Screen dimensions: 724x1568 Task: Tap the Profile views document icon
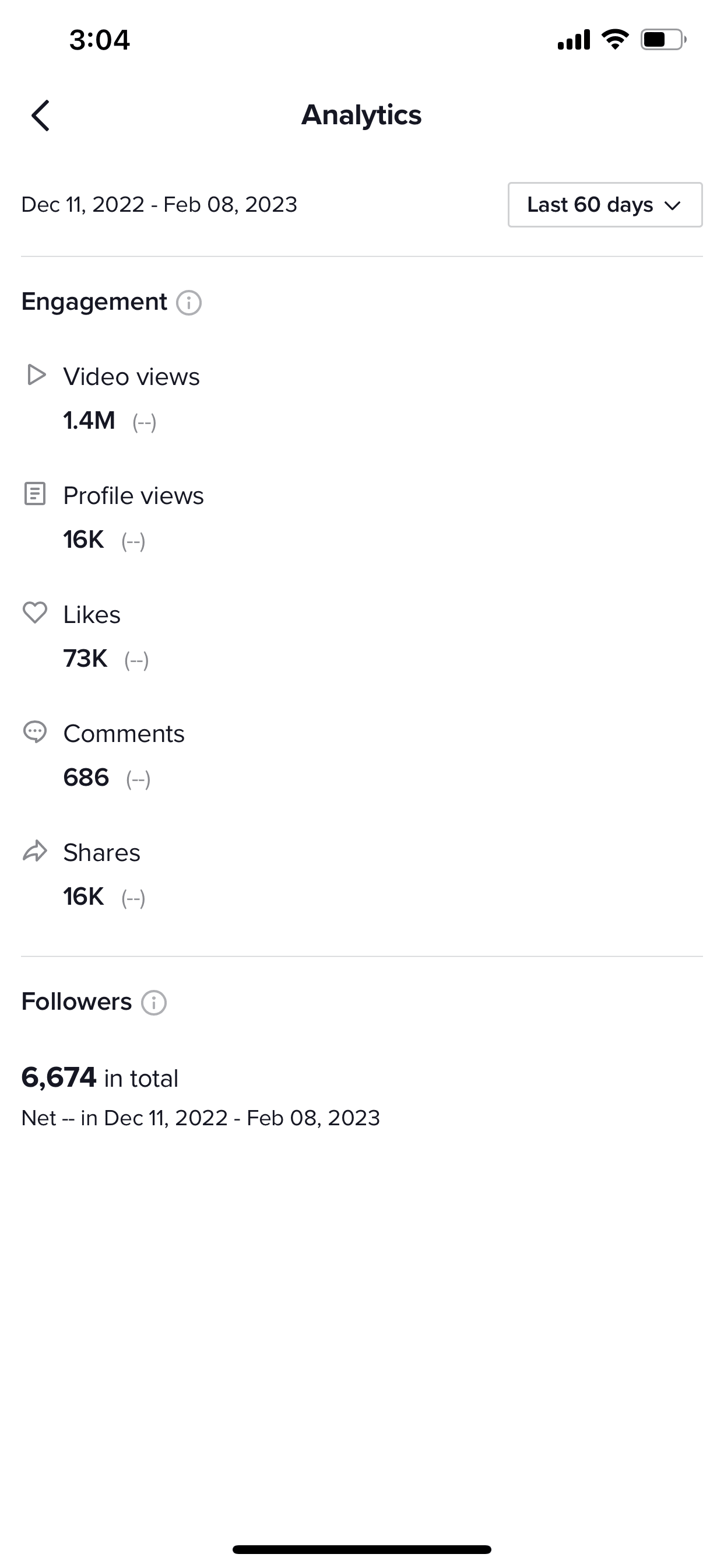[34, 494]
